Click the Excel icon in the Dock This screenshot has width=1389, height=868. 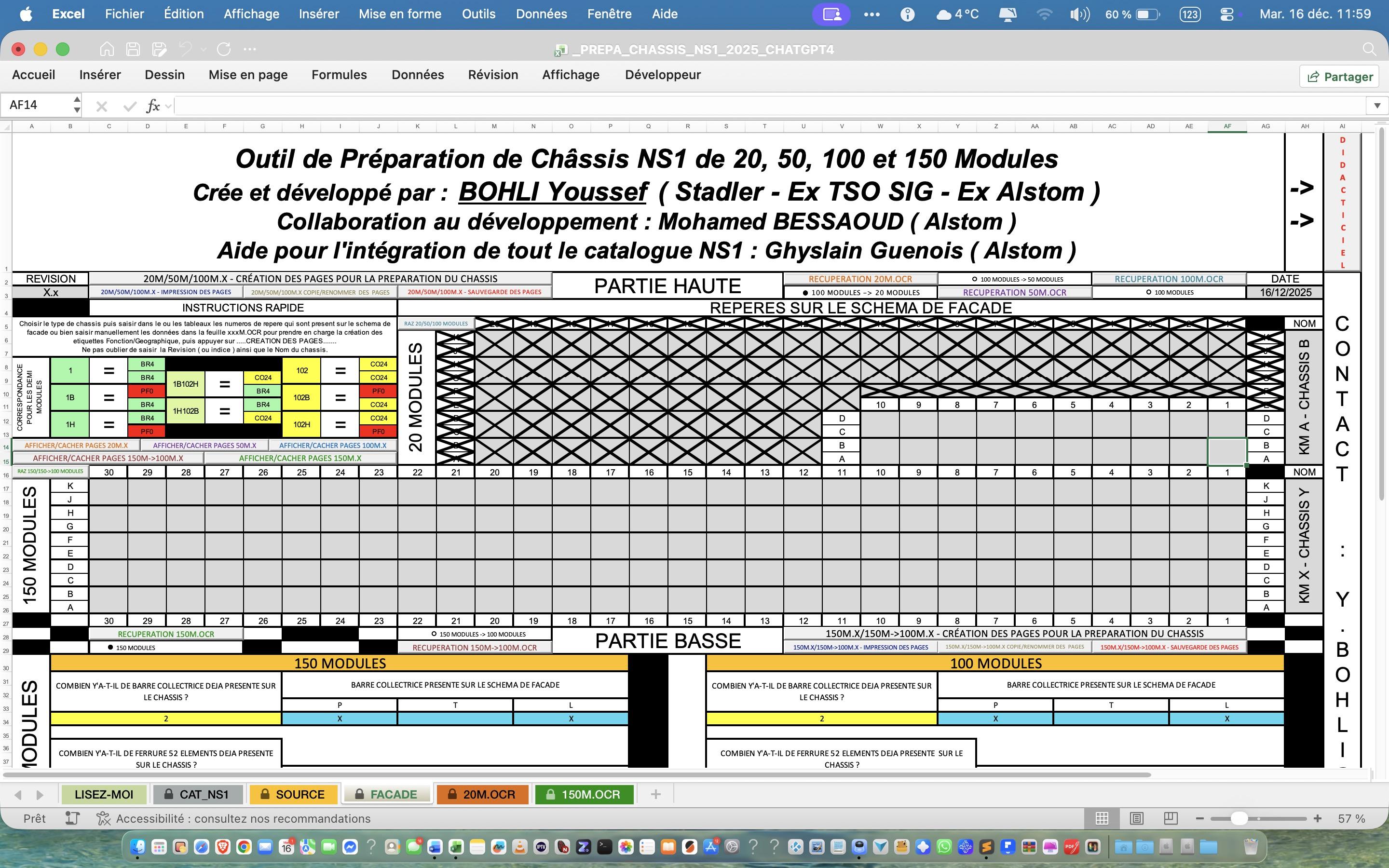pyautogui.click(x=456, y=847)
